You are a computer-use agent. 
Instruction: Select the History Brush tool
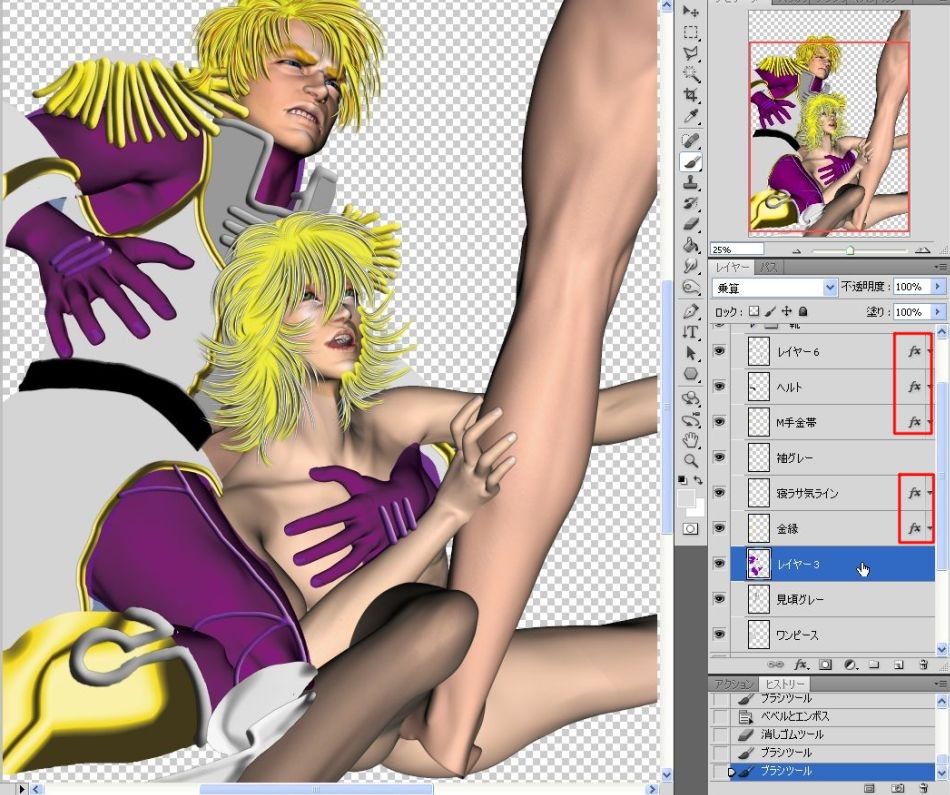[691, 203]
